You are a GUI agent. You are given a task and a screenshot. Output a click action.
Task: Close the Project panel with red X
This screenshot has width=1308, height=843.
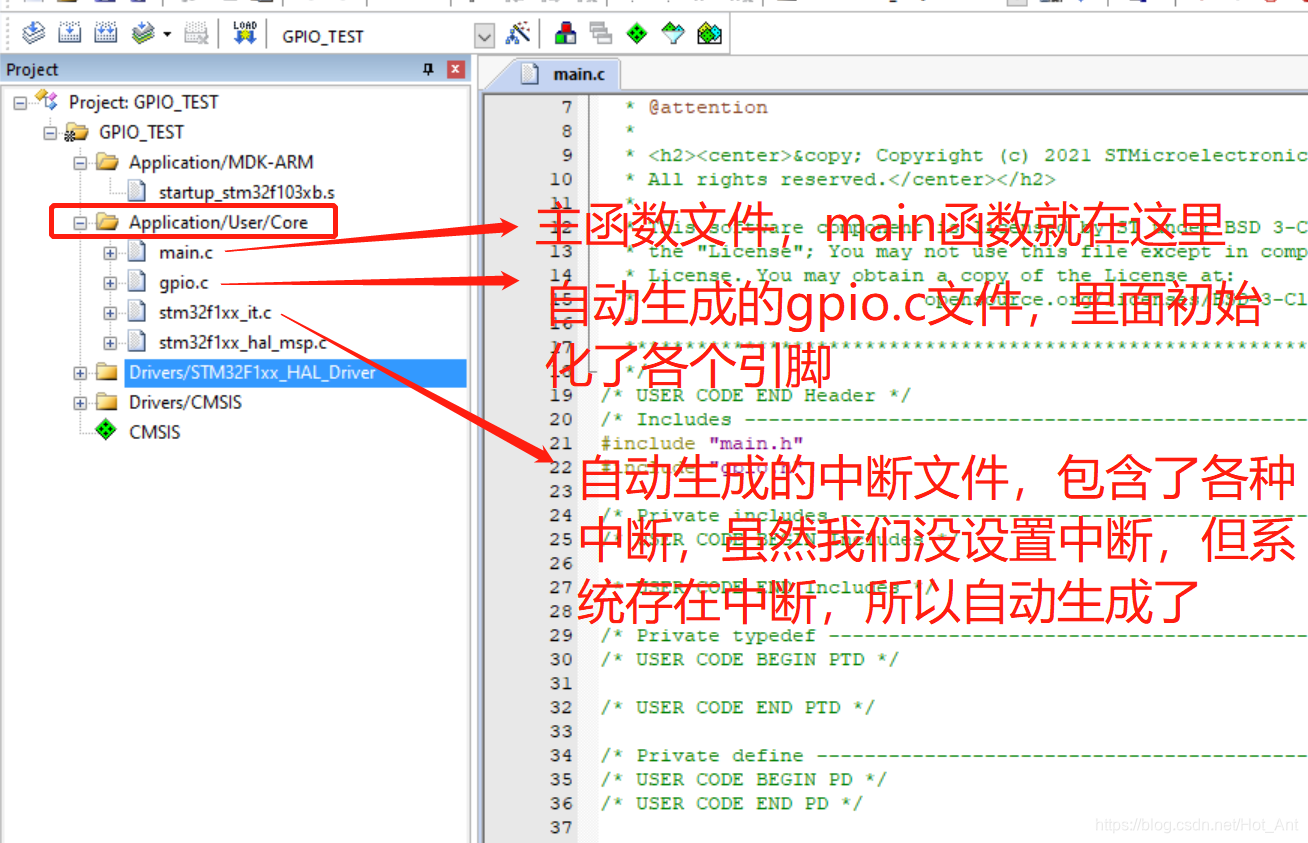(x=456, y=69)
